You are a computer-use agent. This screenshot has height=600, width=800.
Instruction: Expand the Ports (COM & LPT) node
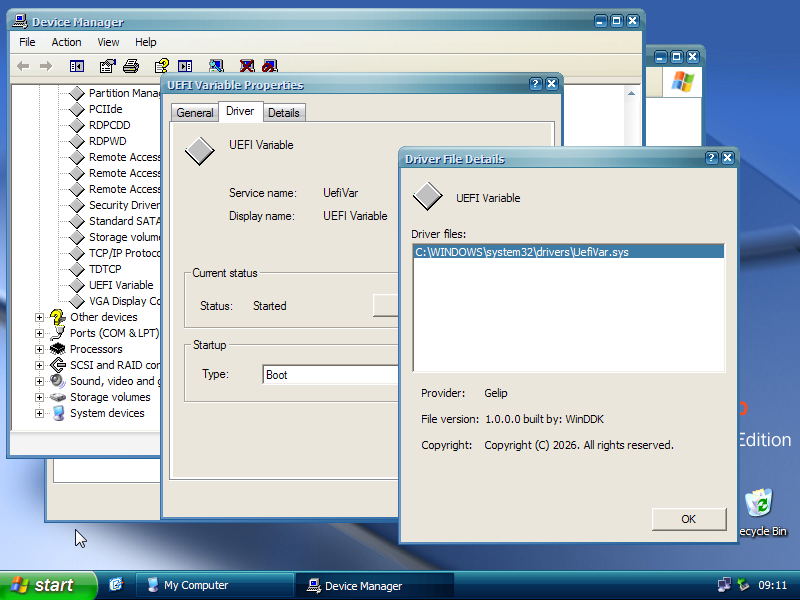point(39,333)
